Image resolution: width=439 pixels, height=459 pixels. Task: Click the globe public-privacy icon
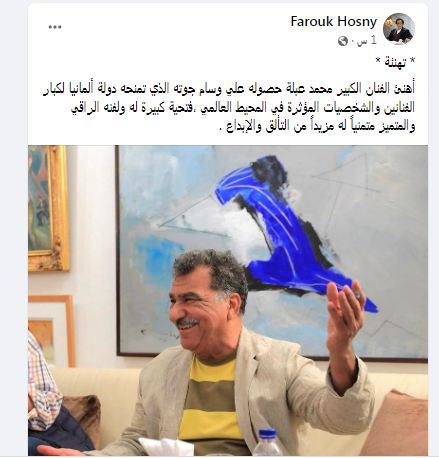pyautogui.click(x=343, y=41)
